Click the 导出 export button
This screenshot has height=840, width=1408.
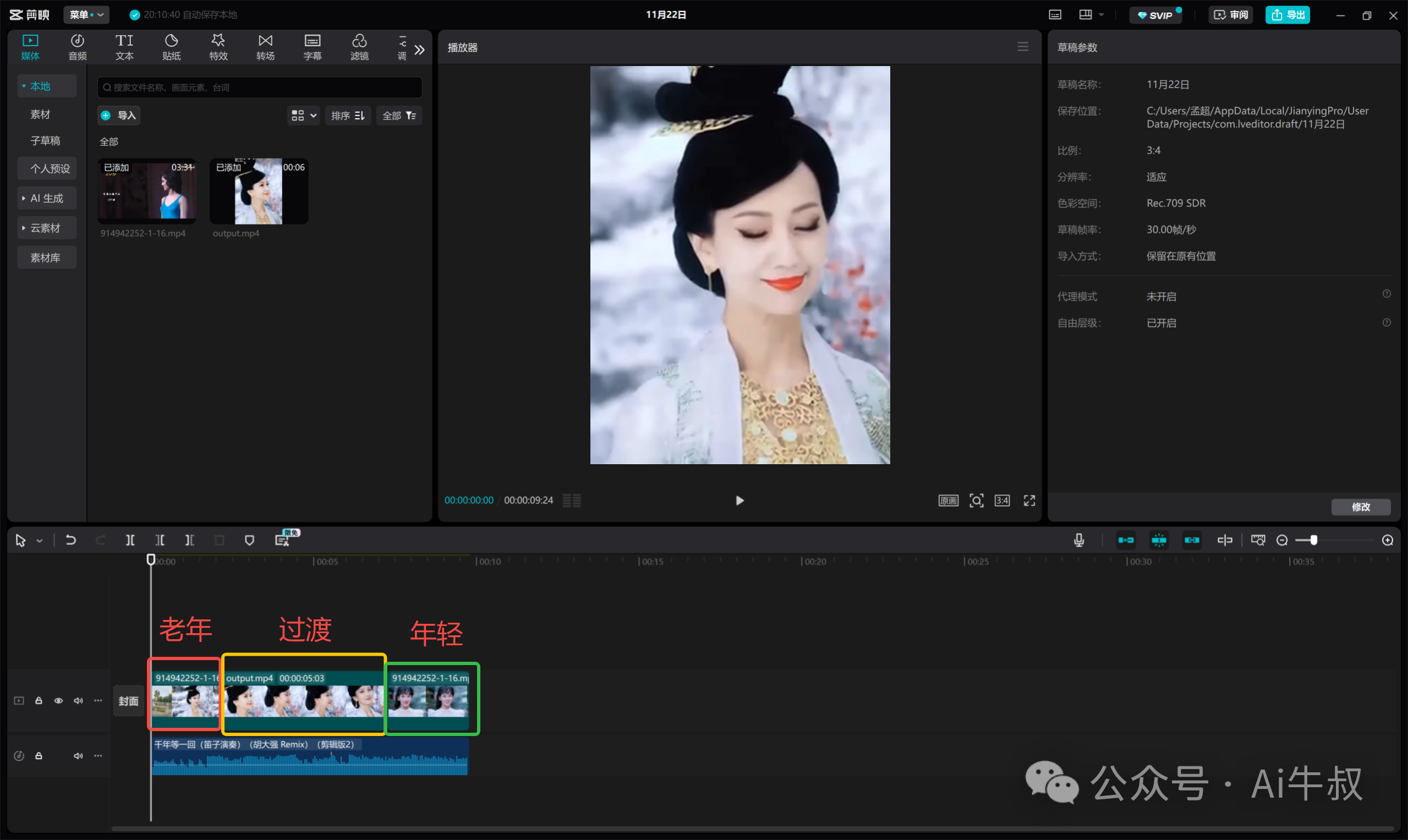pos(1288,15)
